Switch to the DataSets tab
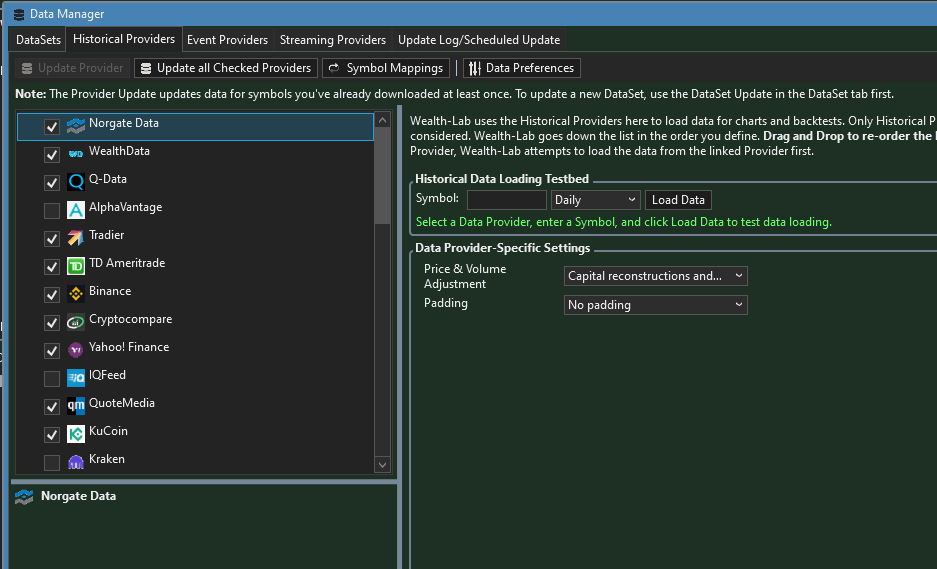The image size is (937, 569). point(38,40)
